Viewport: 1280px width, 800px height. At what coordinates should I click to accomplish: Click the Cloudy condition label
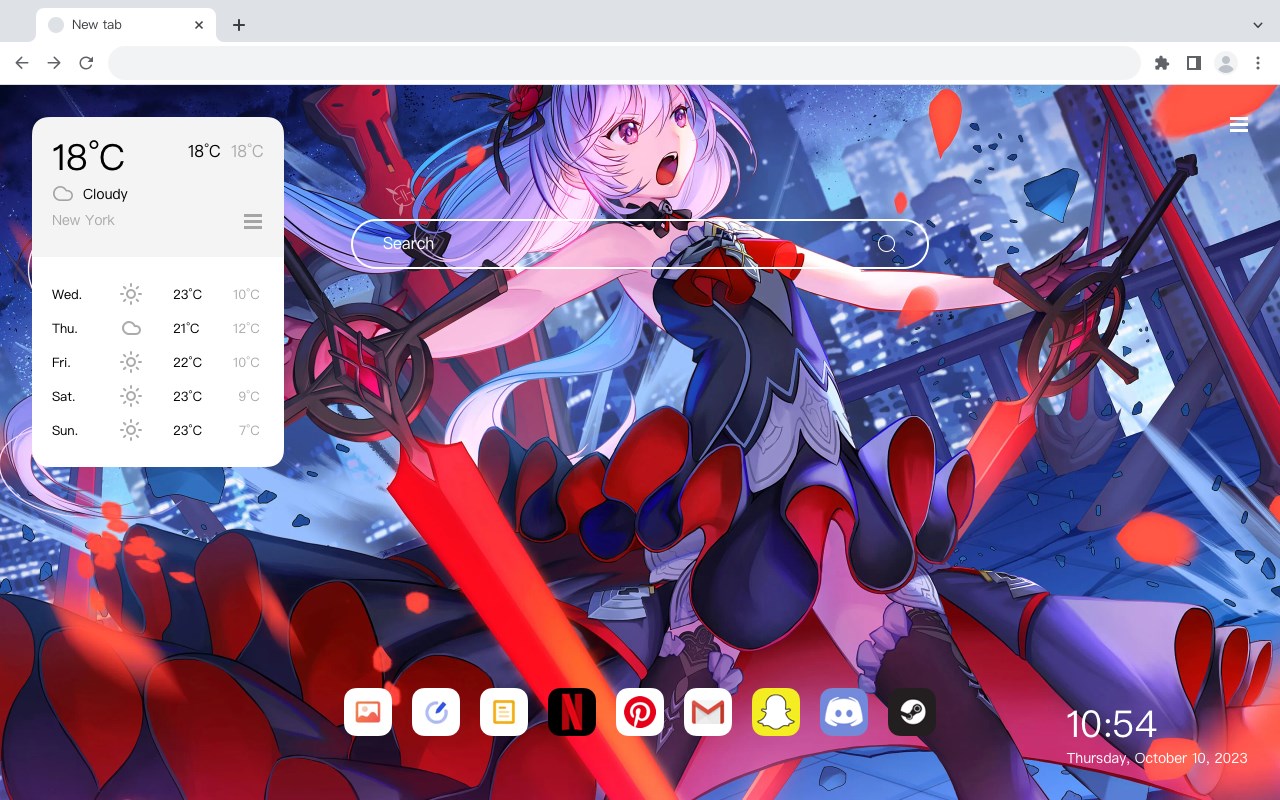pyautogui.click(x=105, y=194)
